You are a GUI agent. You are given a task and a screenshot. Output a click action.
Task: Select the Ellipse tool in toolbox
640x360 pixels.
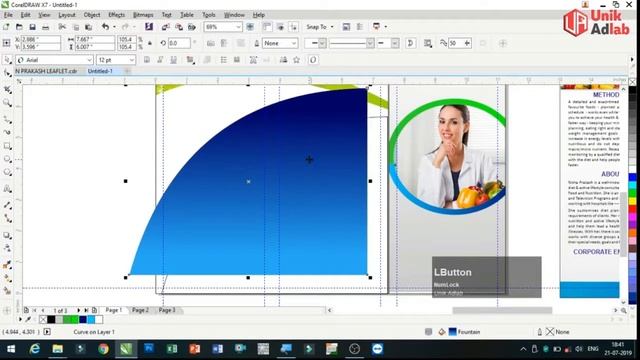[x=7, y=159]
